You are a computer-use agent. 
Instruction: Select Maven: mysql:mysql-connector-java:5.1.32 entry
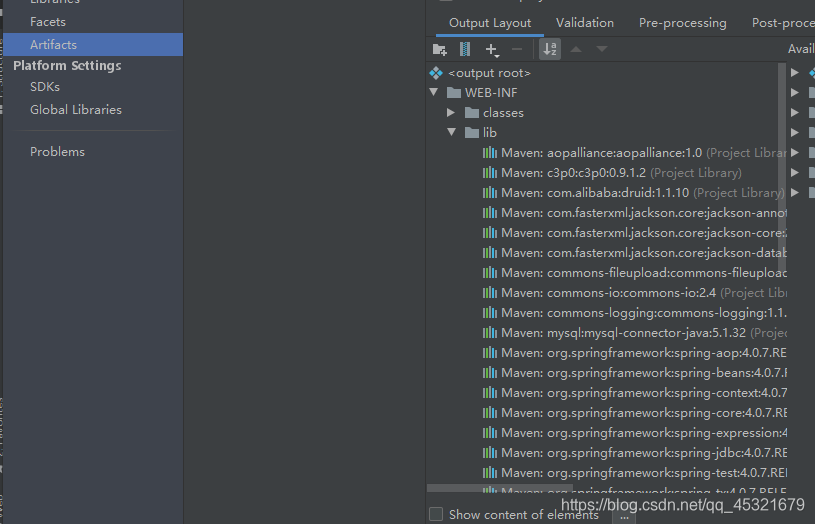[x=623, y=333]
